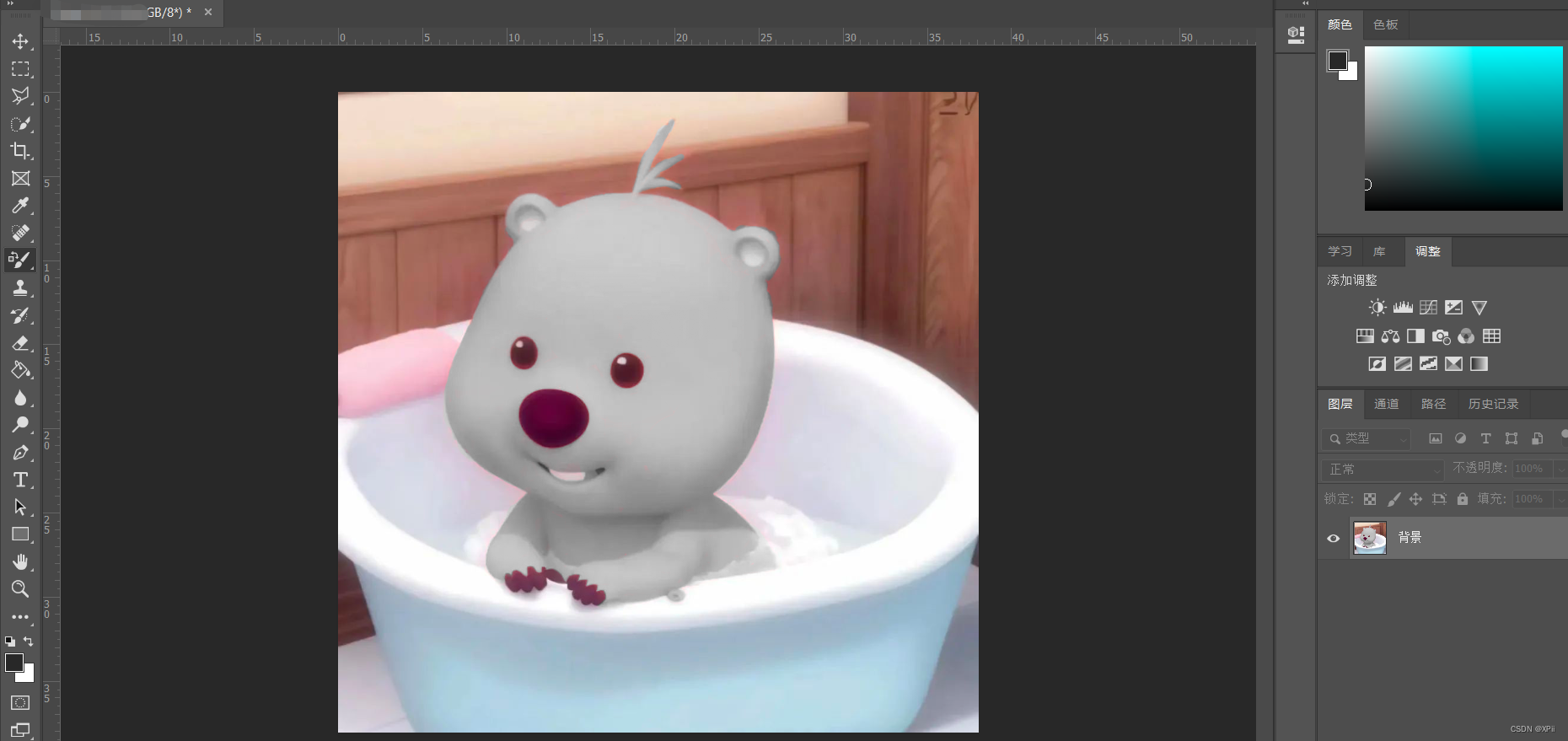Add a Photo Filter adjustment
The height and width of the screenshot is (741, 1568).
(x=1441, y=336)
